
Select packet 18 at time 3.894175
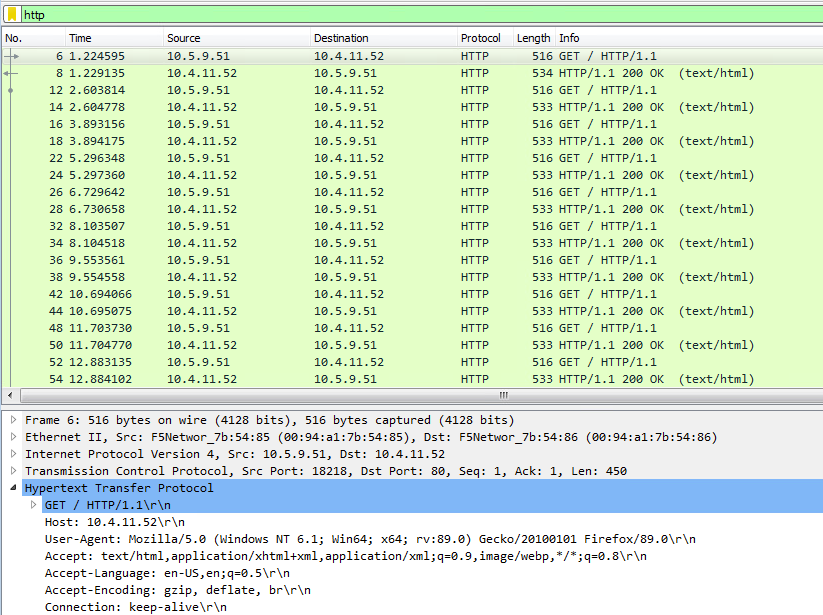413,141
